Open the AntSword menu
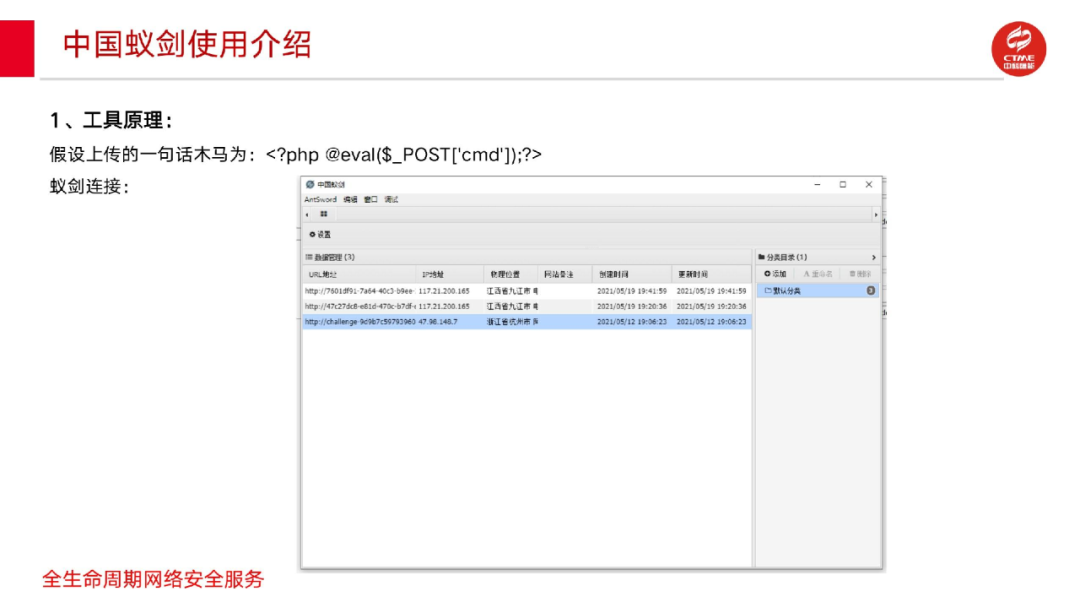1080x608 pixels. pyautogui.click(x=320, y=200)
